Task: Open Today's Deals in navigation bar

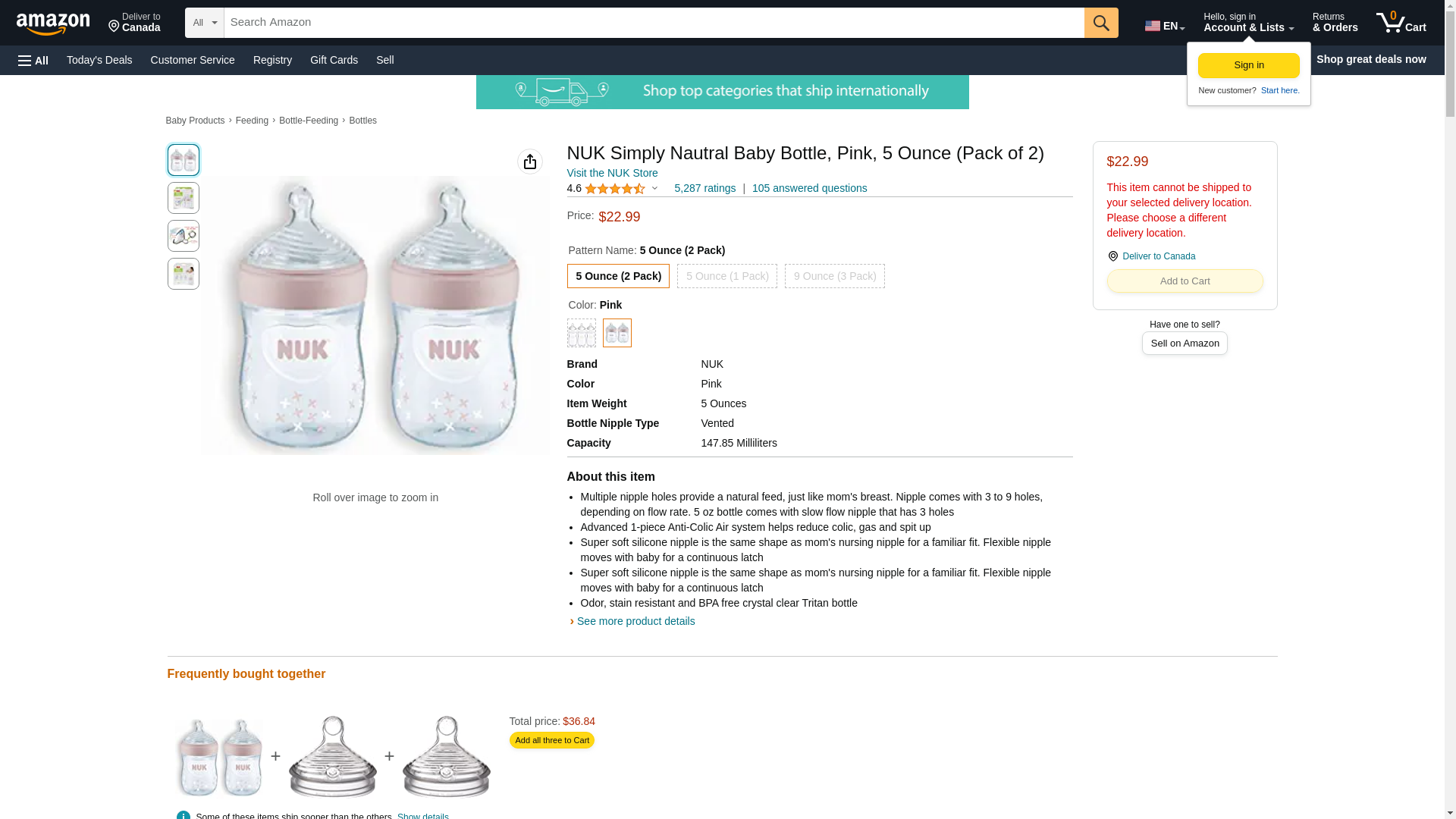Action: [99, 60]
